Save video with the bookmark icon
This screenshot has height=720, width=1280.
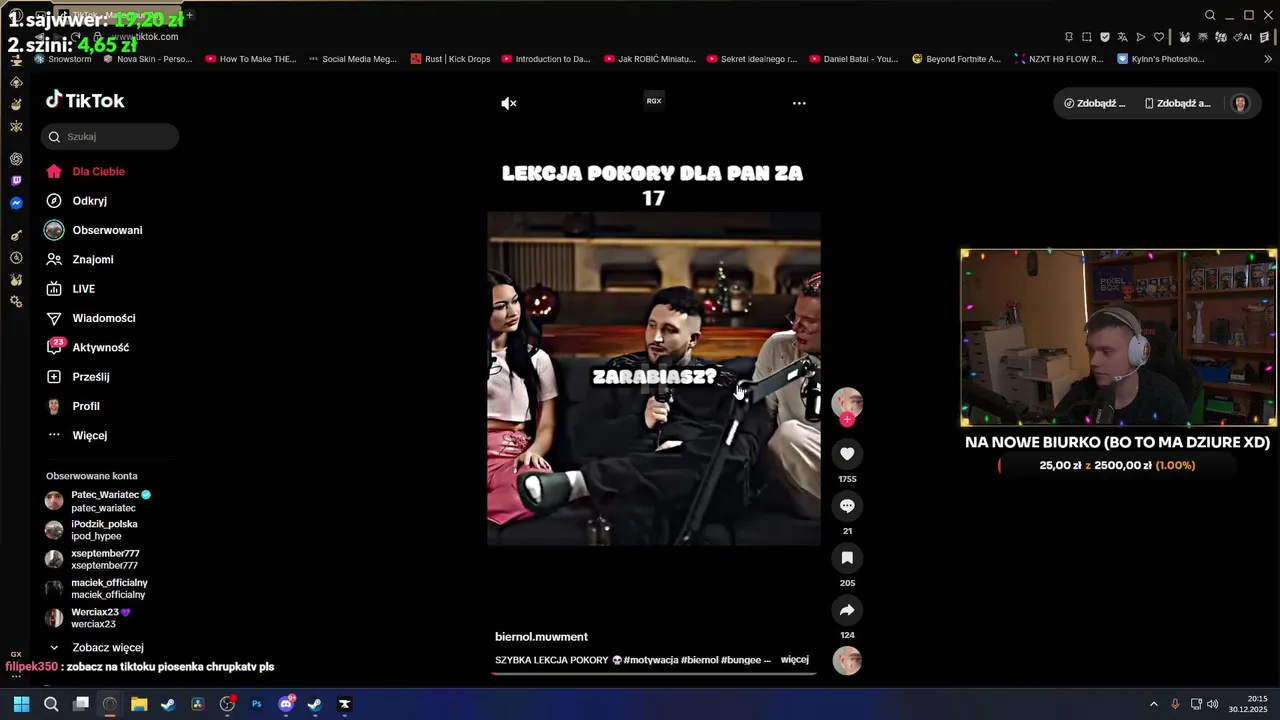pos(847,558)
